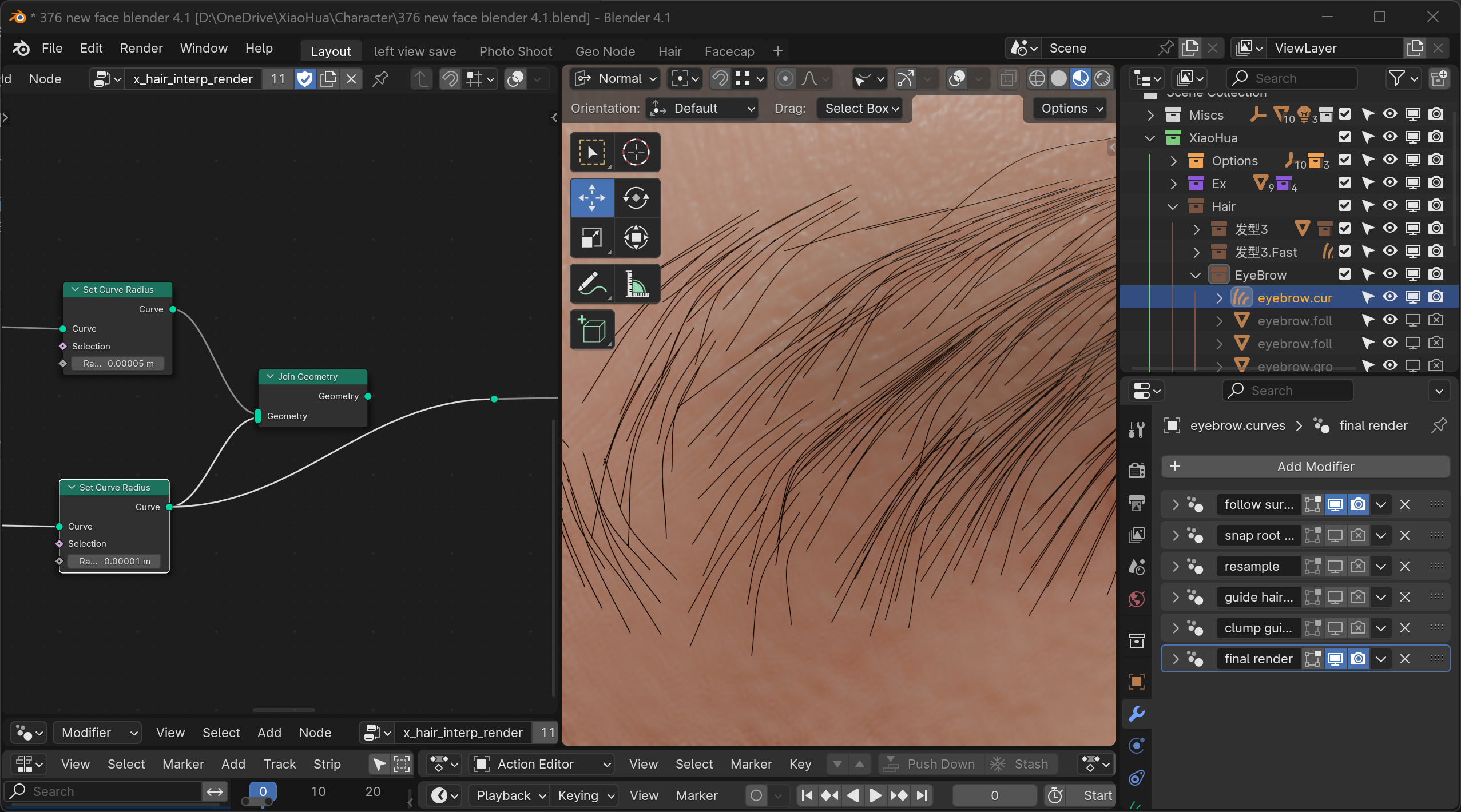Select the Select Box tool in viewport toolbar
The image size is (1461, 812).
(592, 152)
